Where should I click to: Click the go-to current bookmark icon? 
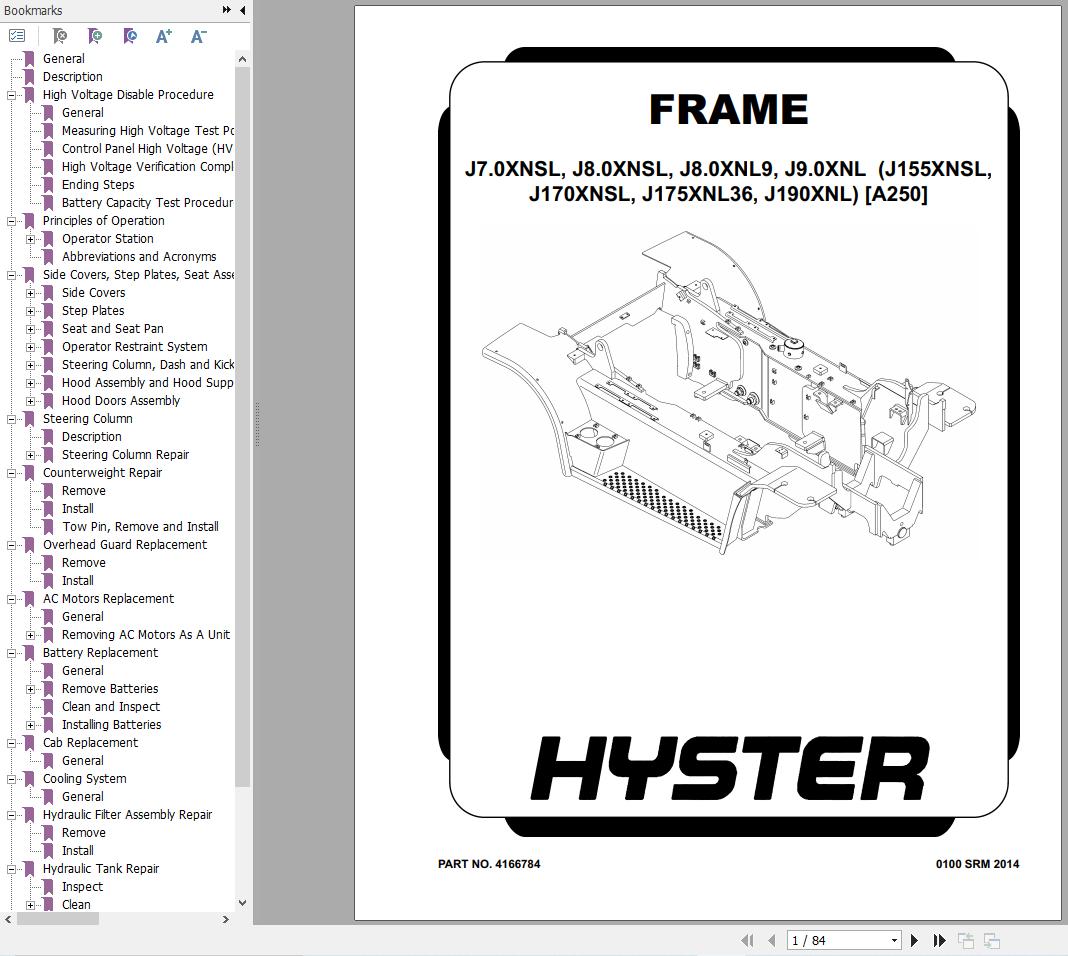click(x=129, y=36)
